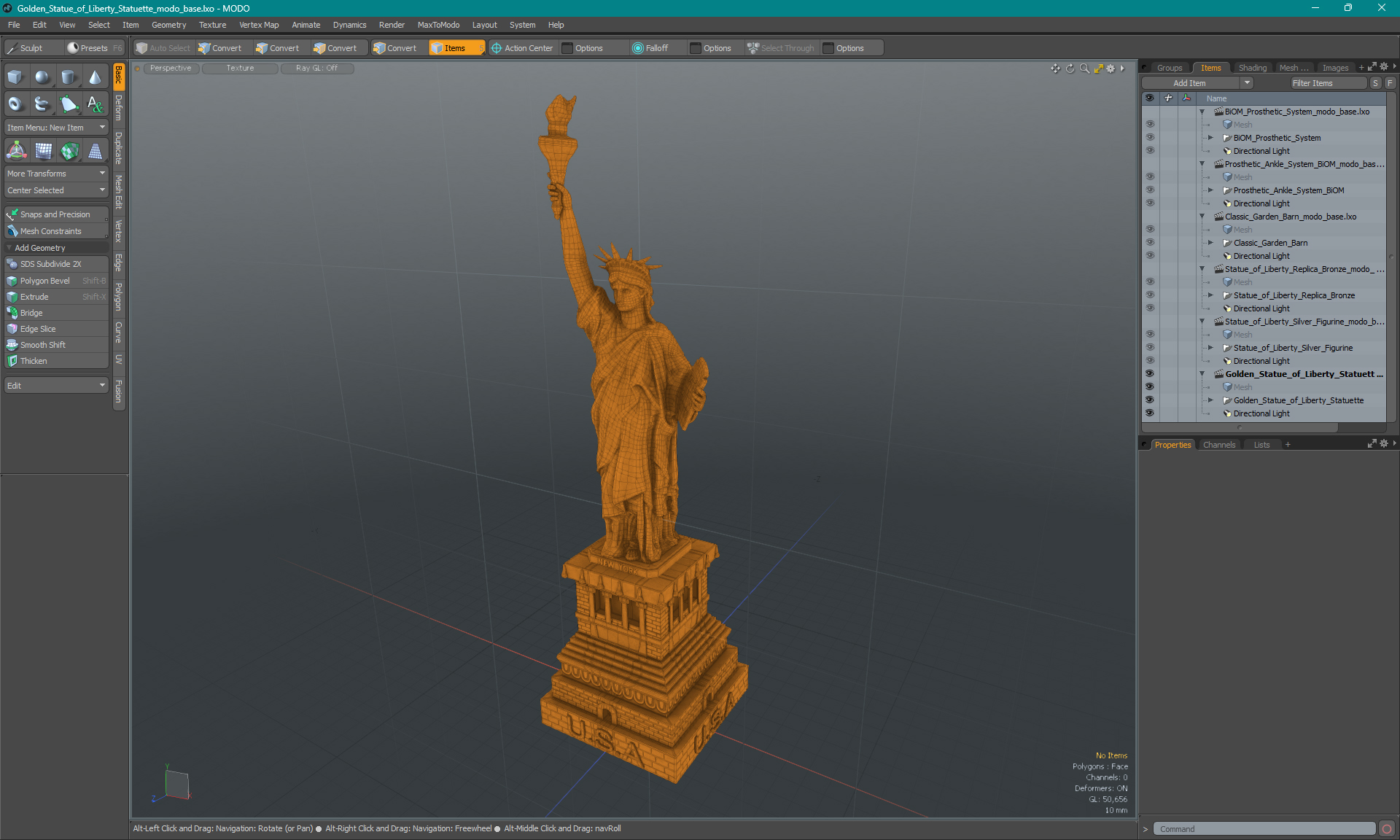The image size is (1400, 840).
Task: Toggle visibility of BiOM_Prosthetic_System item
Action: click(1150, 138)
